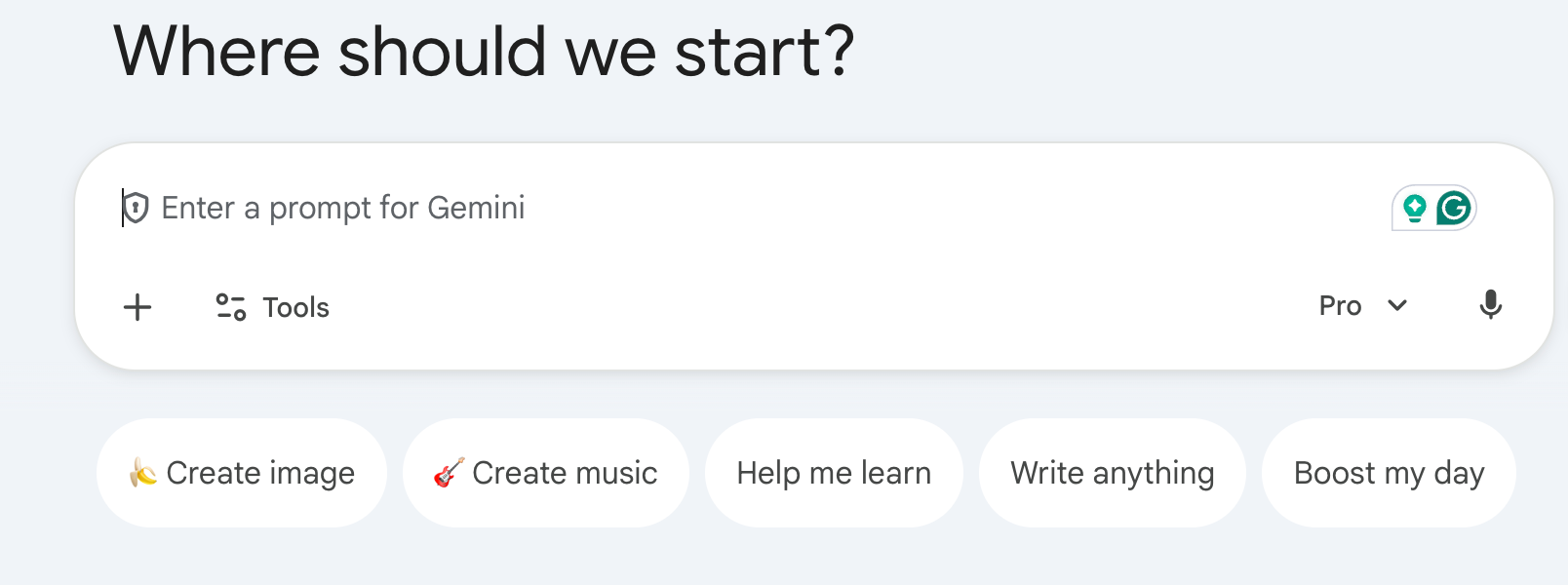Open the Tools menu label
Screen dimensions: 1568x585
(295, 308)
